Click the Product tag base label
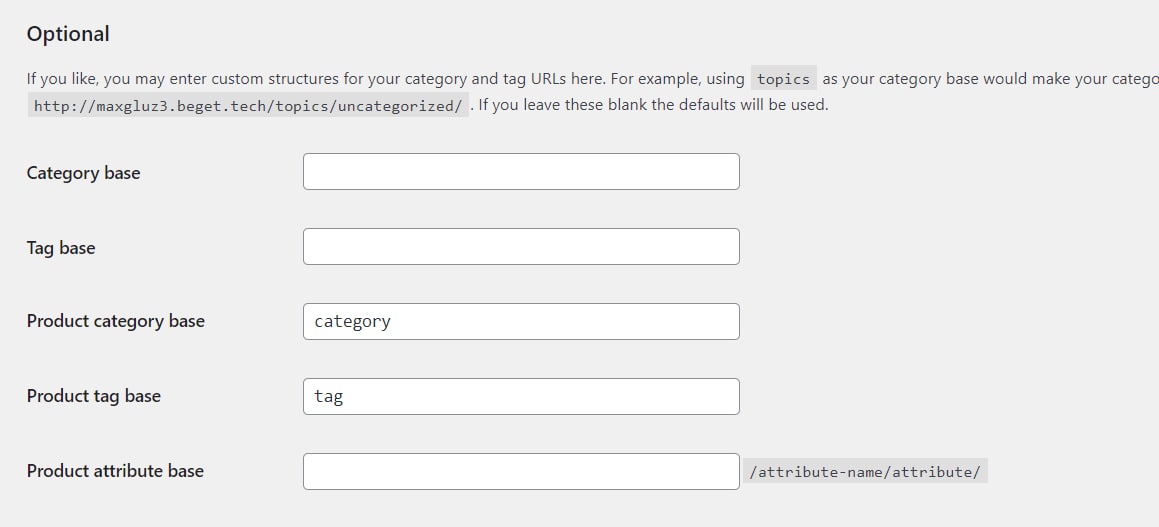 point(93,396)
